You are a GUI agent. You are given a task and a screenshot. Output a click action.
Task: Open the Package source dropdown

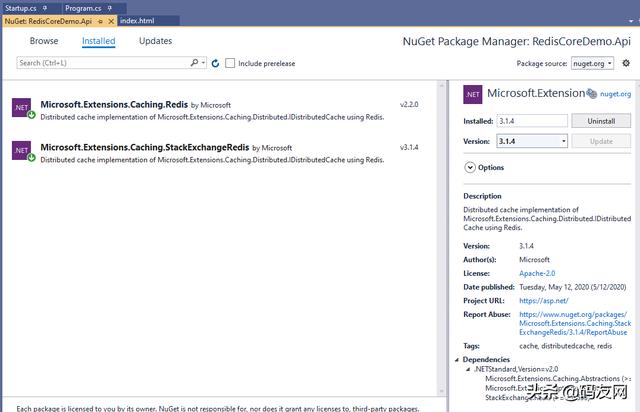[592, 63]
